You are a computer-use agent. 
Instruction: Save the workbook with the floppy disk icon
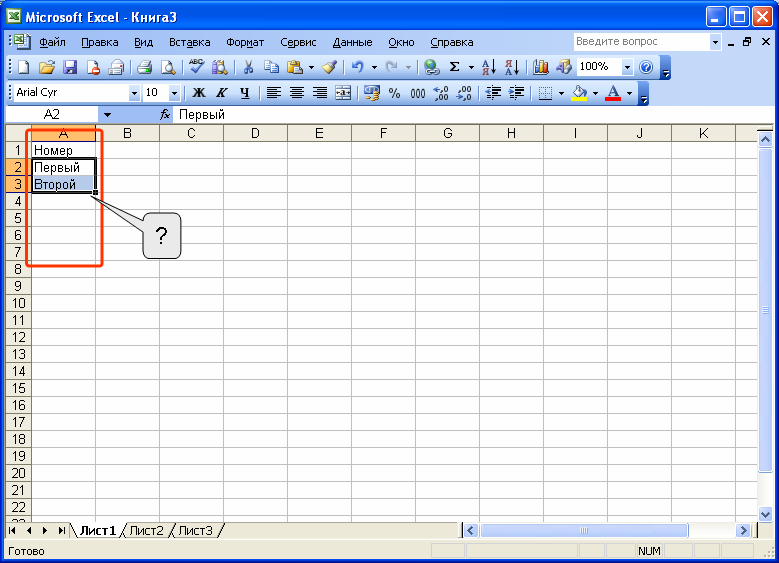(x=70, y=67)
